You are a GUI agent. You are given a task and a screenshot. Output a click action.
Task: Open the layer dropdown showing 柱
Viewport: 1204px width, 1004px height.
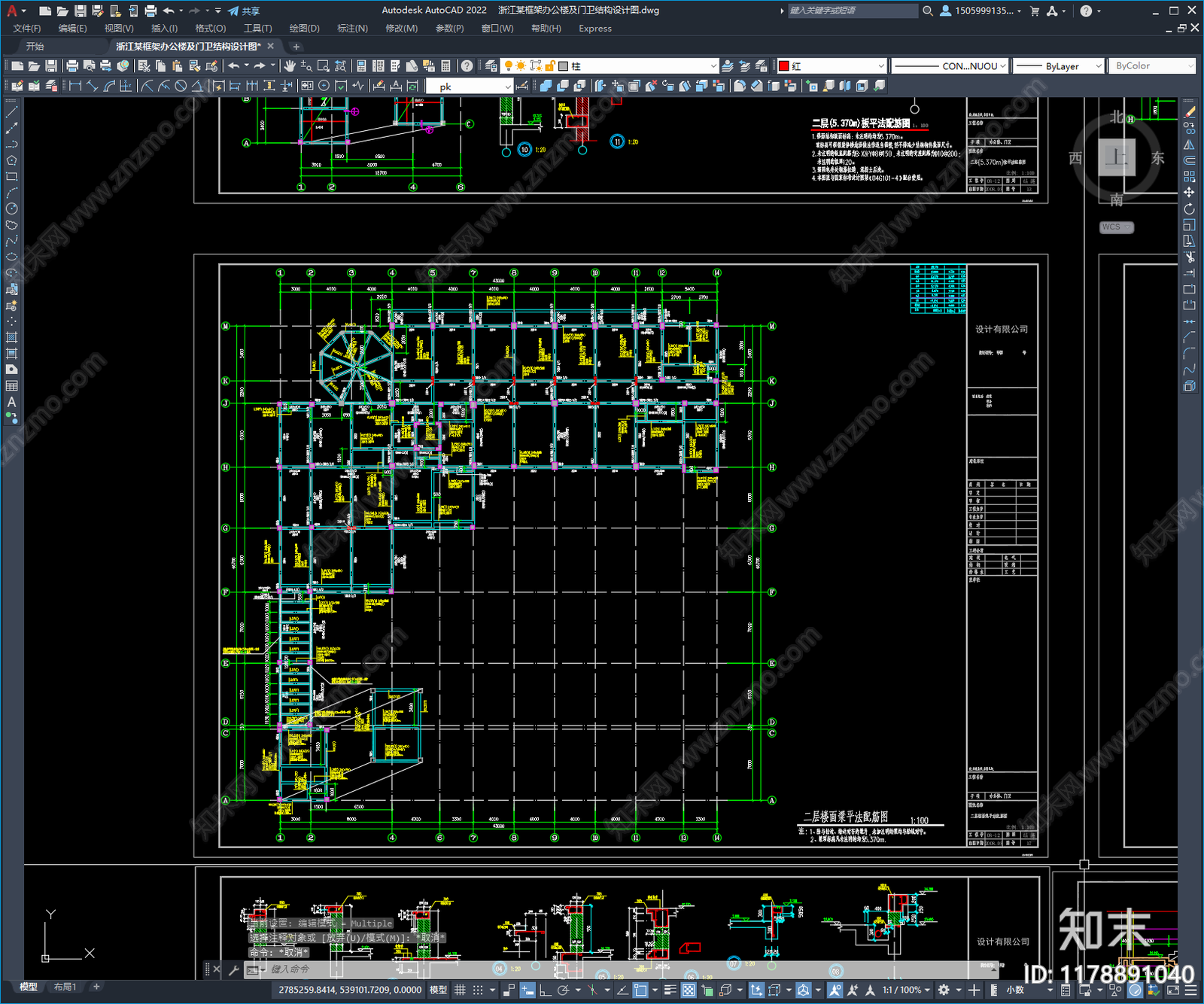(x=610, y=66)
